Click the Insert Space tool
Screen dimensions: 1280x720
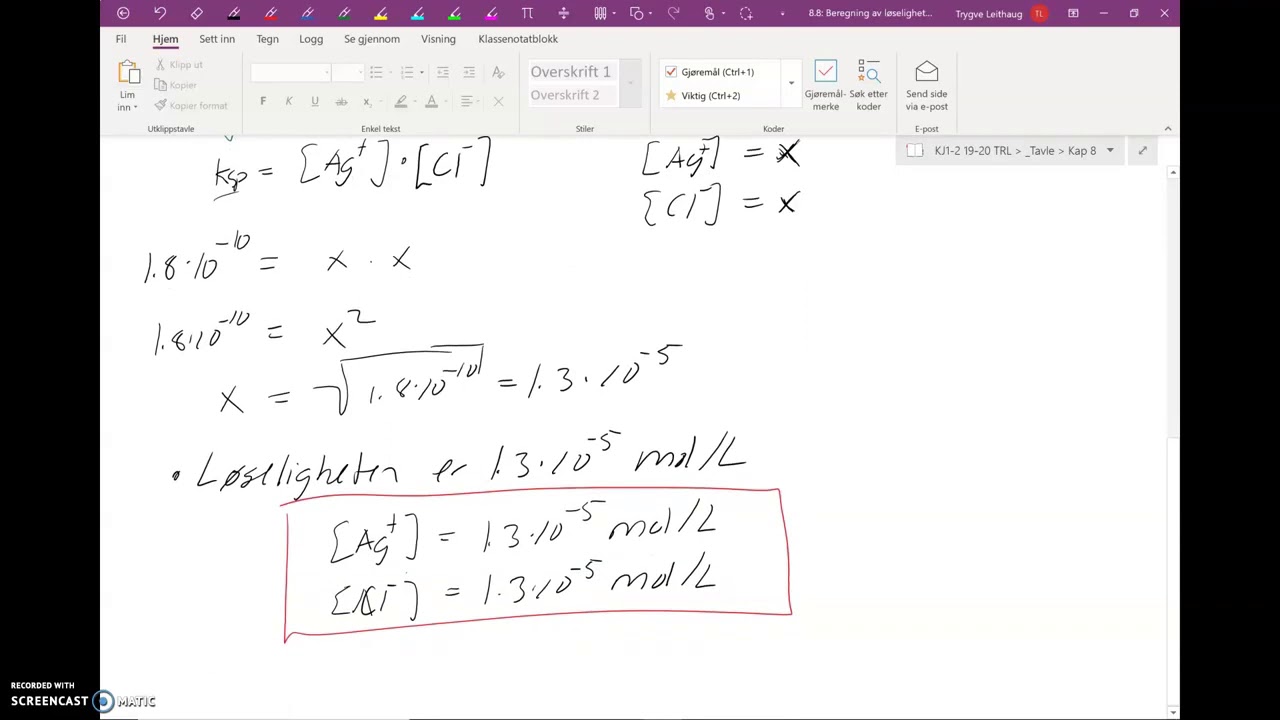564,13
